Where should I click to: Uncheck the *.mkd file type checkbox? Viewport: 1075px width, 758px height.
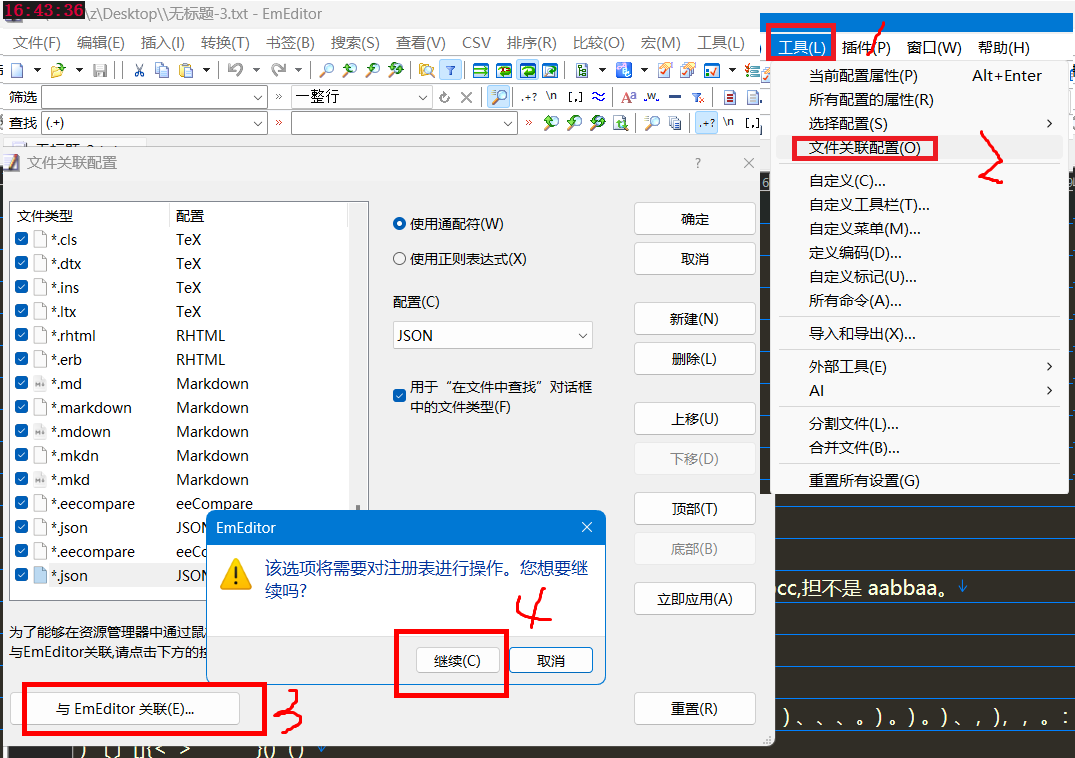coord(21,478)
